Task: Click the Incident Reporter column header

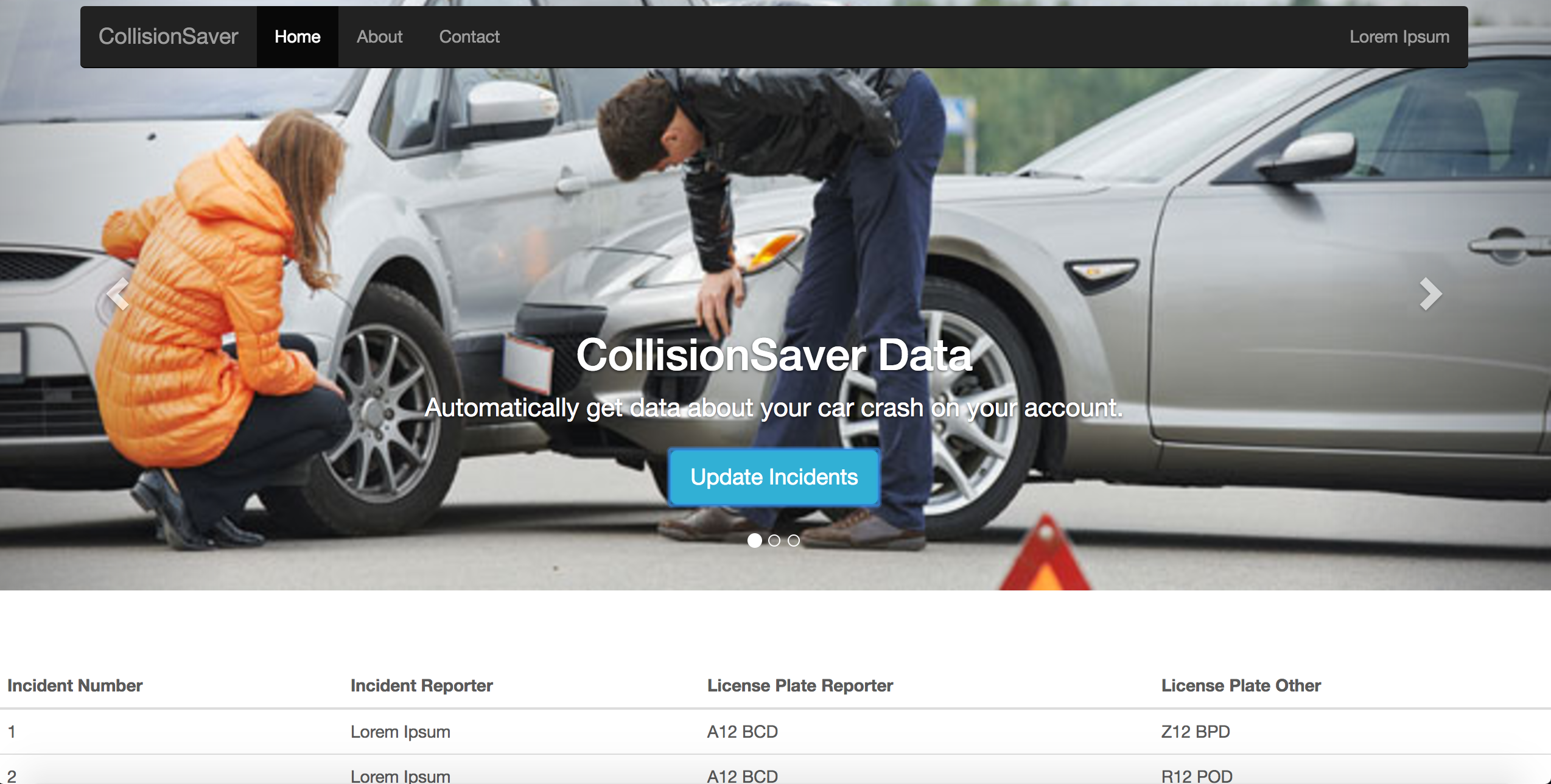Action: point(421,685)
